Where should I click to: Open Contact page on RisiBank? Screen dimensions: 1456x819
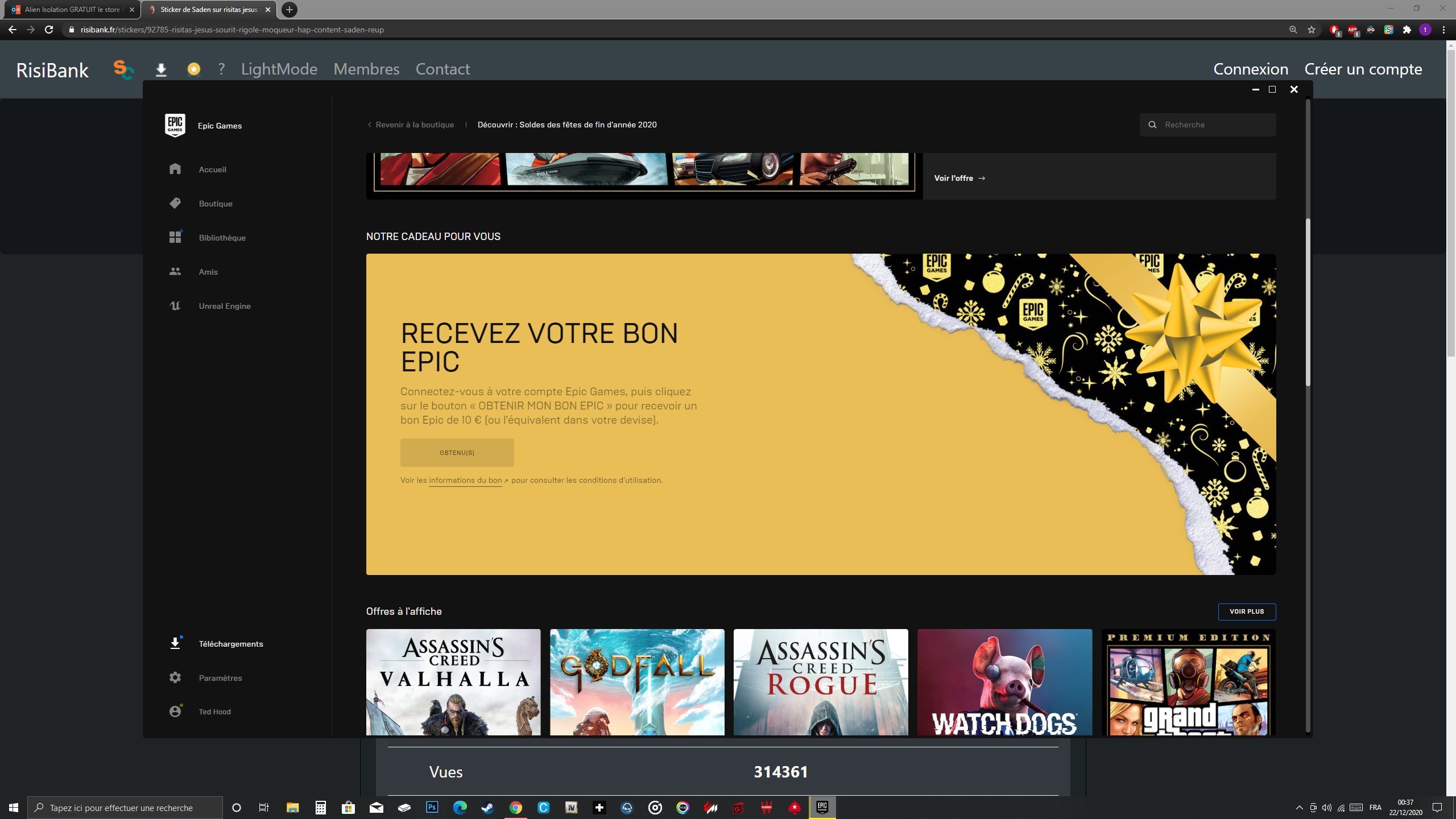[442, 69]
